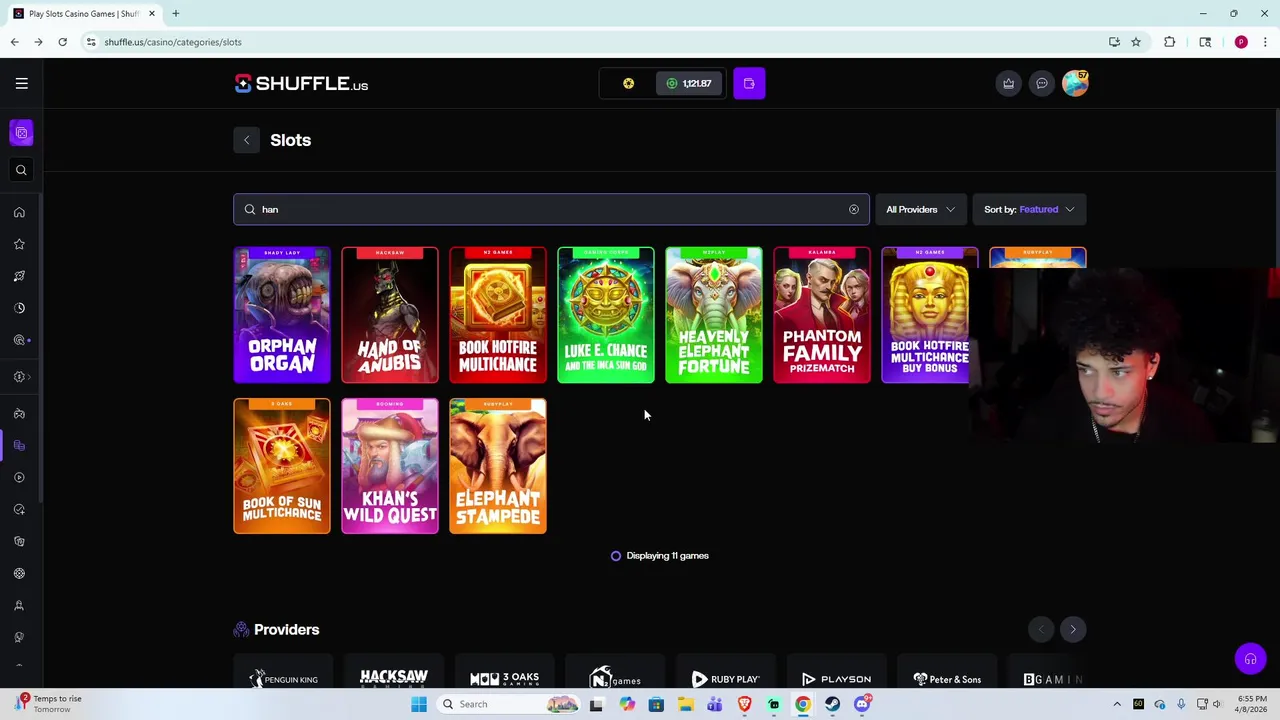Click the Windows taskbar Search box

click(510, 704)
